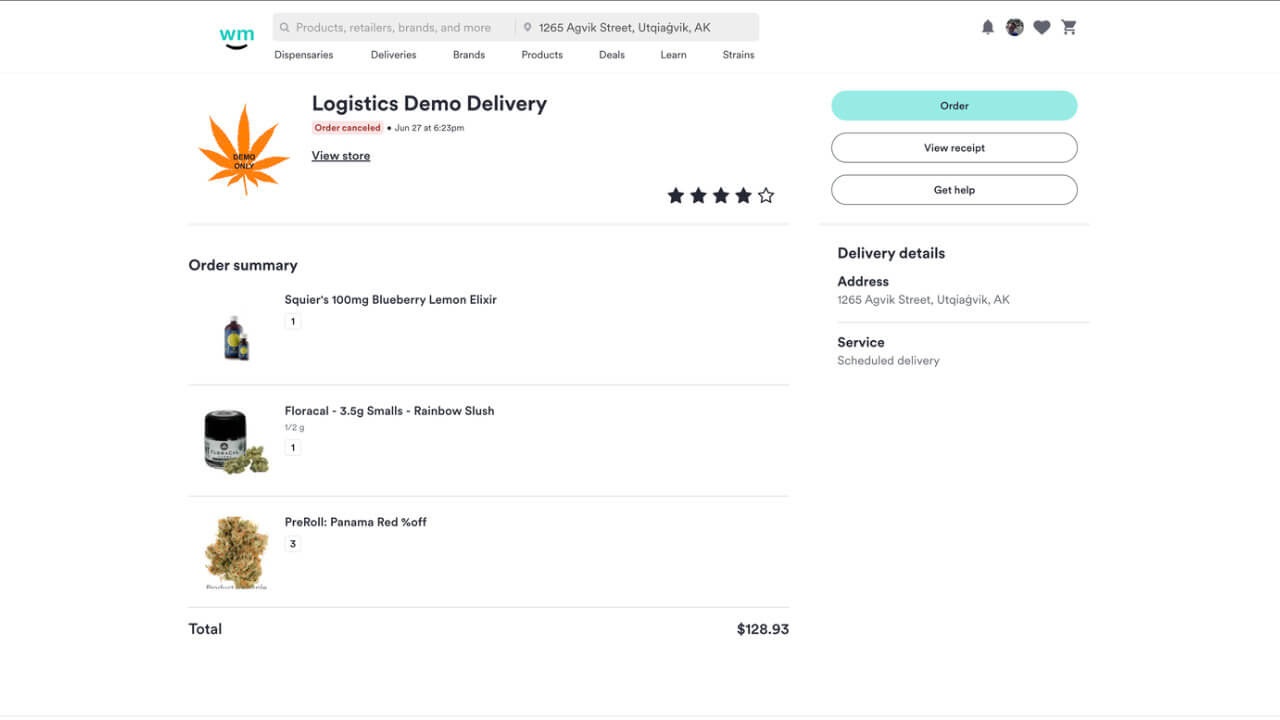The width and height of the screenshot is (1280, 720).
Task: Open the shopping cart icon
Action: [1069, 27]
